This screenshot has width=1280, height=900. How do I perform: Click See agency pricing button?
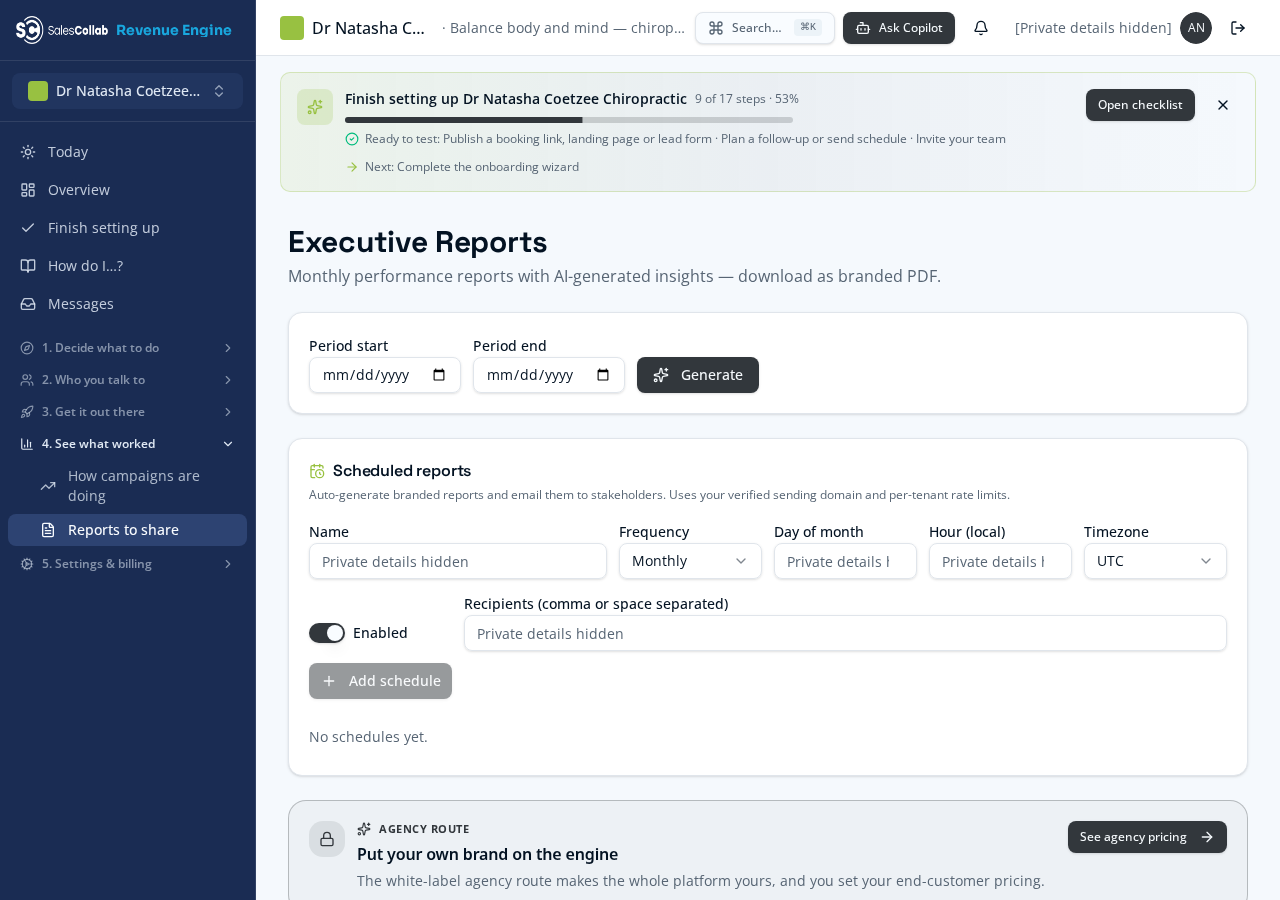(x=1147, y=837)
